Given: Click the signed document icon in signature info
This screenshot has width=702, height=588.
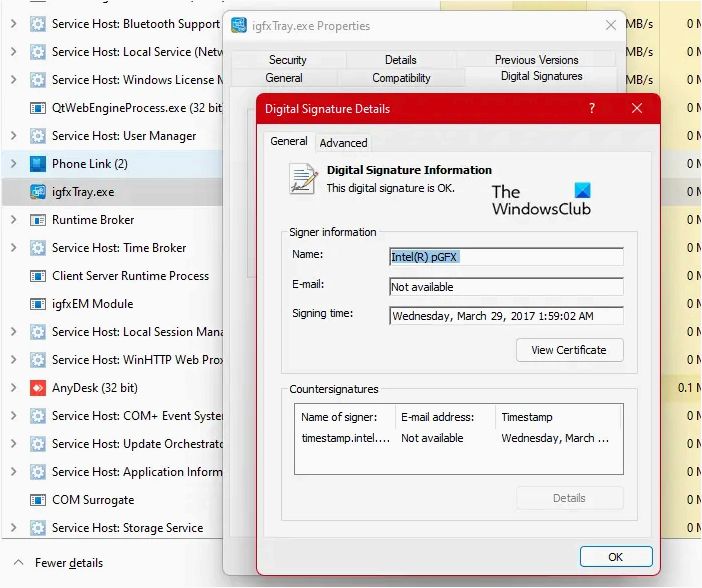Looking at the screenshot, I should [x=303, y=179].
